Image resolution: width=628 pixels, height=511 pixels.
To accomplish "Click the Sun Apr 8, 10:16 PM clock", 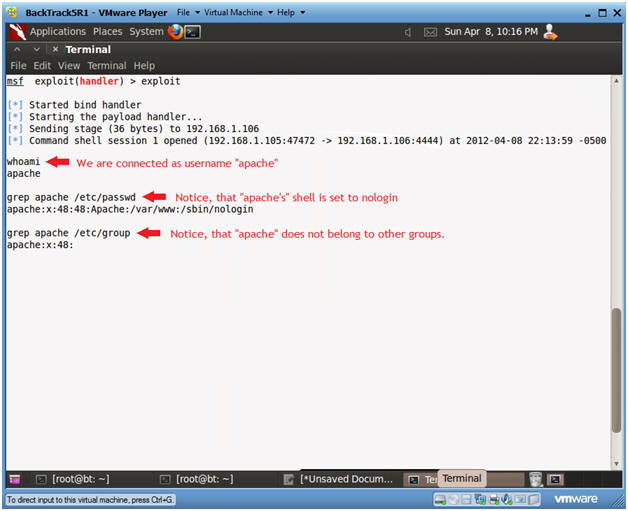I will click(x=491, y=32).
